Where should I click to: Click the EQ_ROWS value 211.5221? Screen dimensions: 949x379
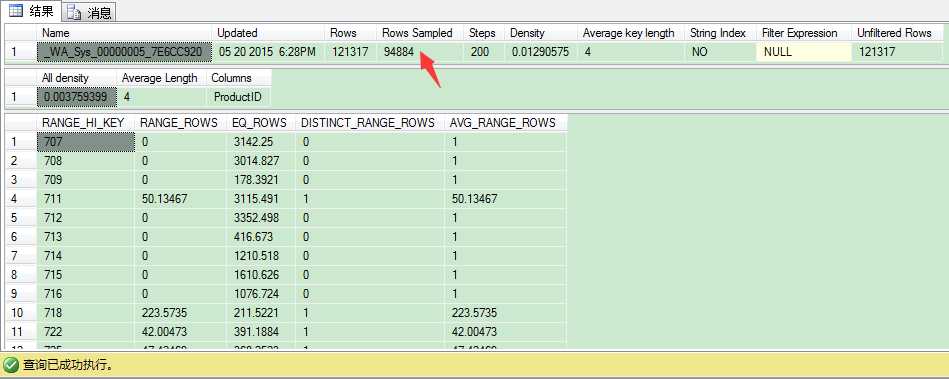point(261,313)
